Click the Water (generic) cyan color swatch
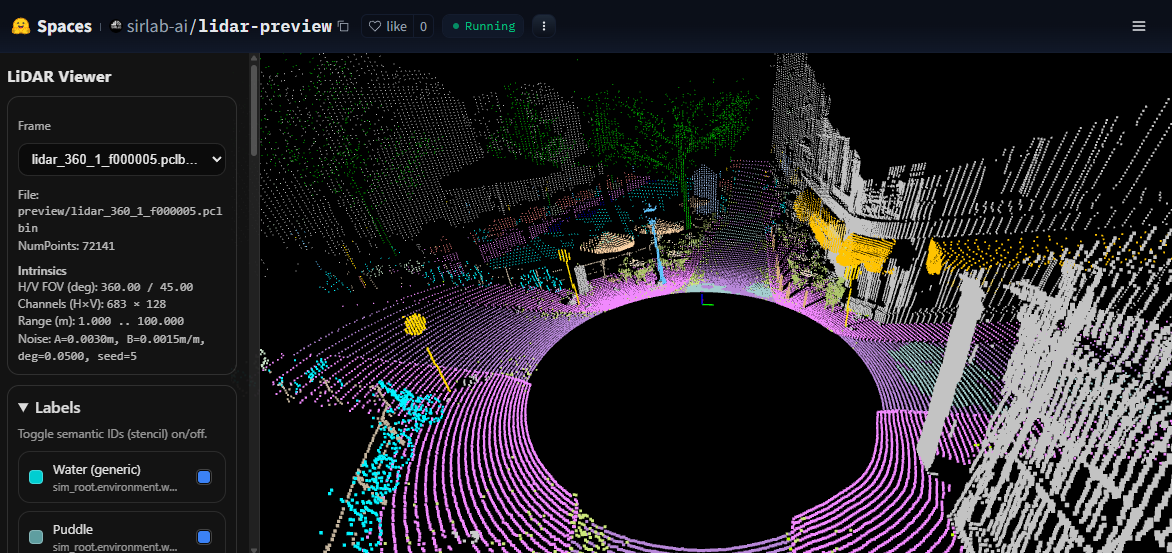Image resolution: width=1172 pixels, height=553 pixels. [35, 477]
